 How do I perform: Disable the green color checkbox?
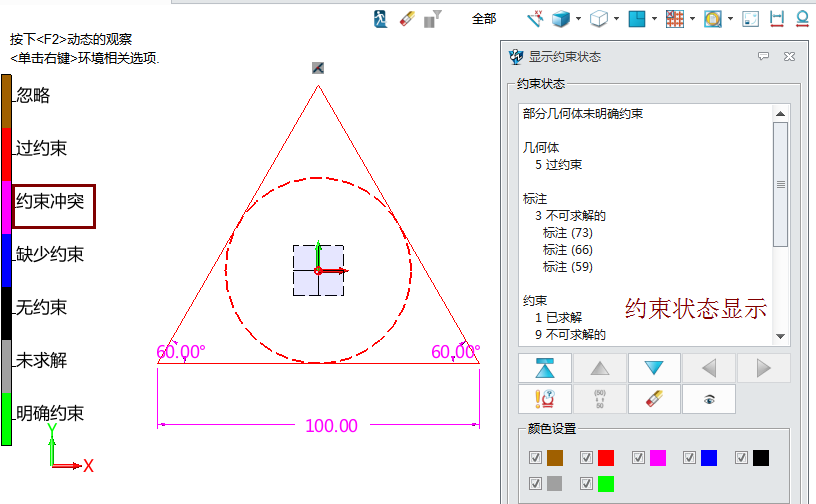click(587, 484)
